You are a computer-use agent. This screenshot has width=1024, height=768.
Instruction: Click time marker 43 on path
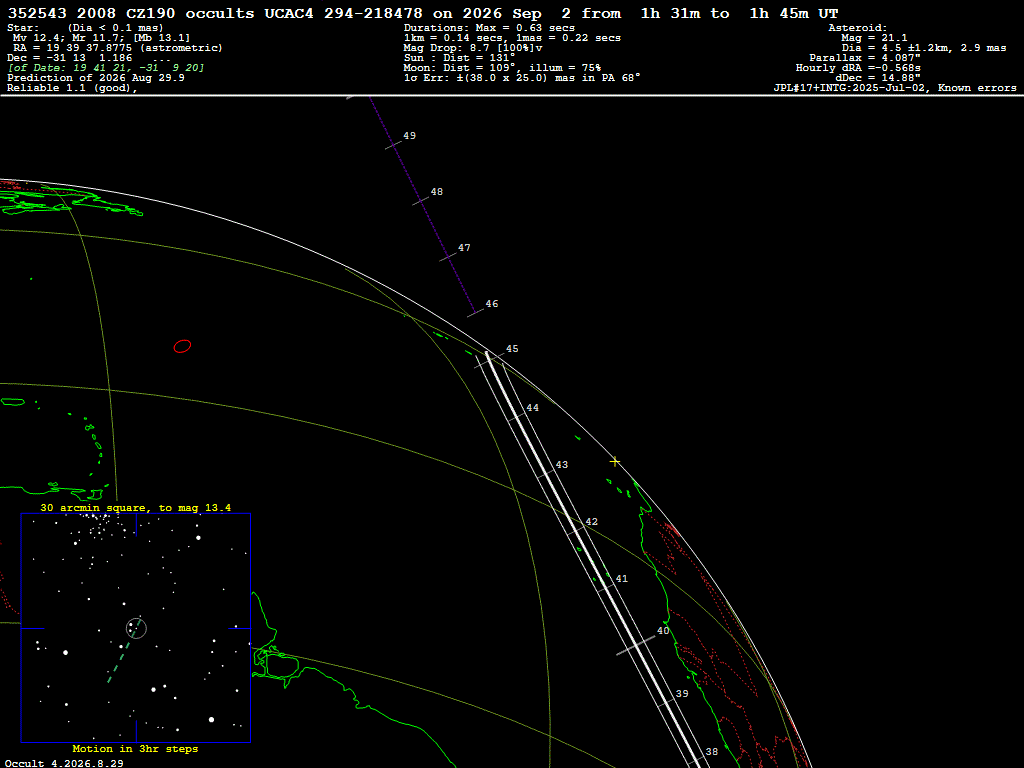(x=562, y=465)
